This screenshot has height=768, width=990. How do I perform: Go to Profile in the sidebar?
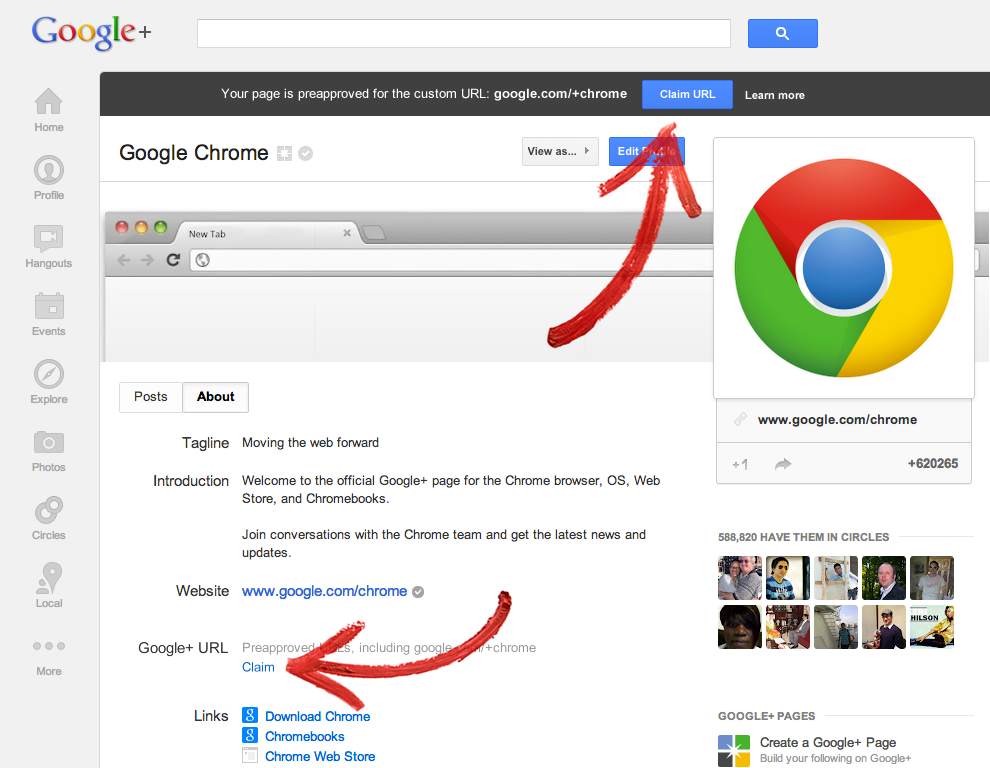tap(49, 177)
